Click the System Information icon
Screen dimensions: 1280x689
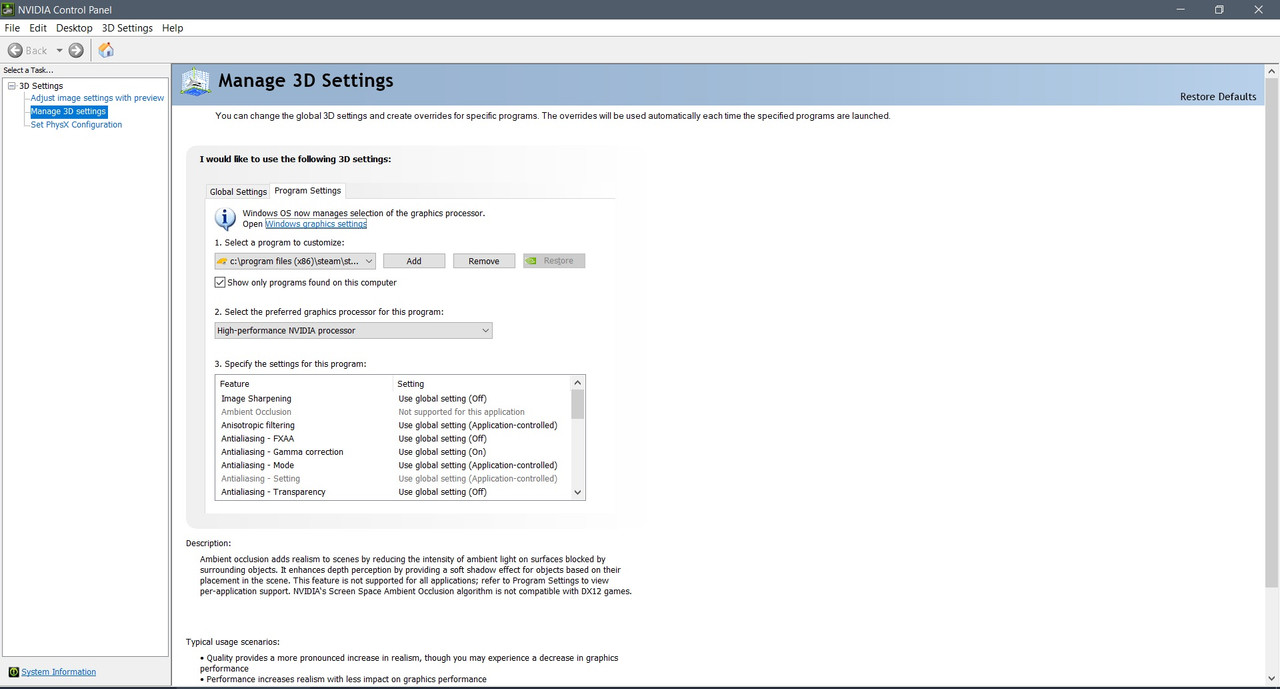[x=13, y=672]
